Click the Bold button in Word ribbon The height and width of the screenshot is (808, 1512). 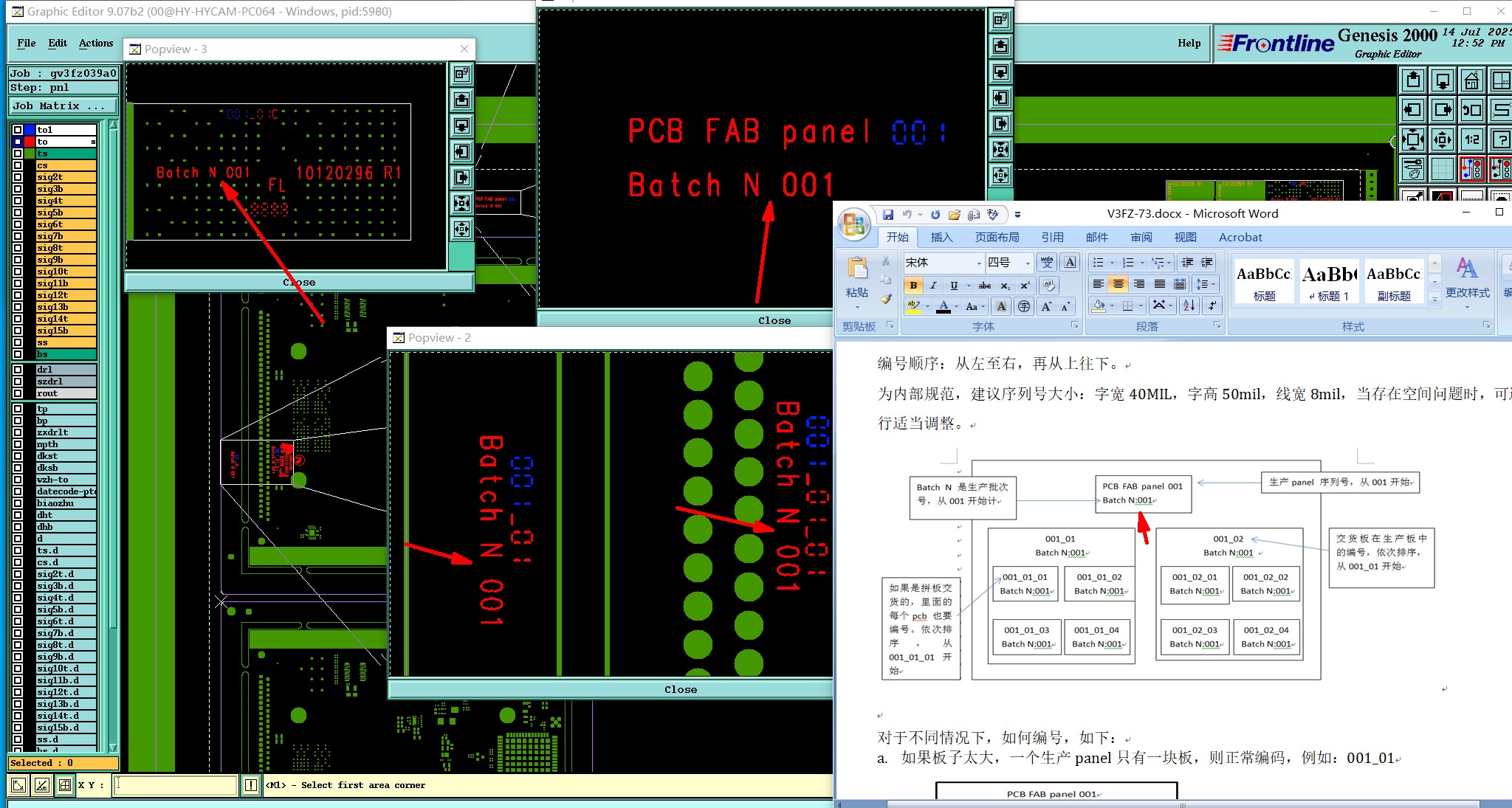click(914, 286)
